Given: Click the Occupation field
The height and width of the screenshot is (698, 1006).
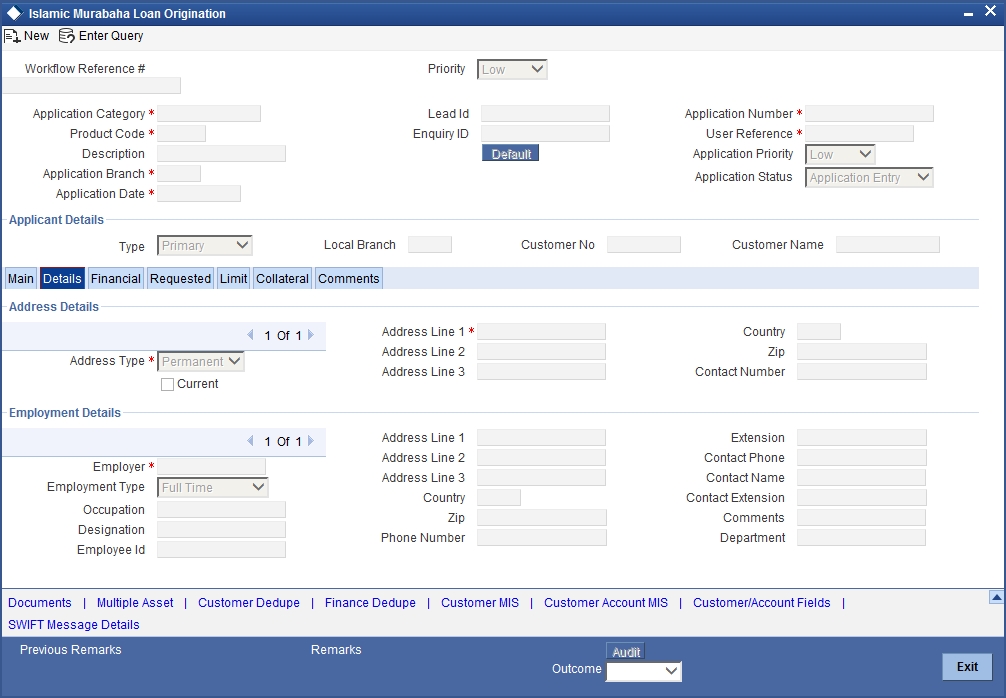Looking at the screenshot, I should pos(221,509).
